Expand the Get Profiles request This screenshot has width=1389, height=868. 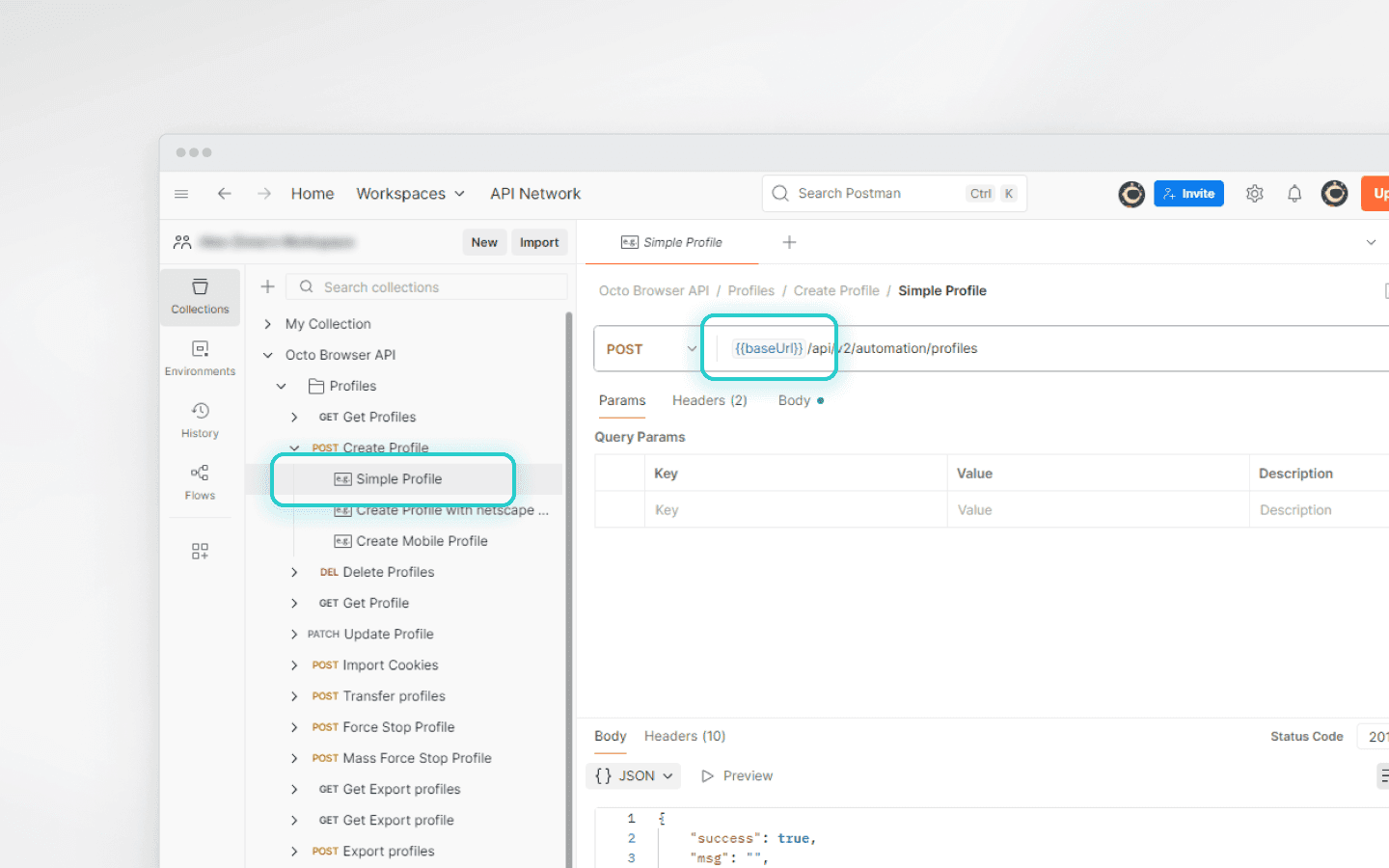[x=294, y=417]
